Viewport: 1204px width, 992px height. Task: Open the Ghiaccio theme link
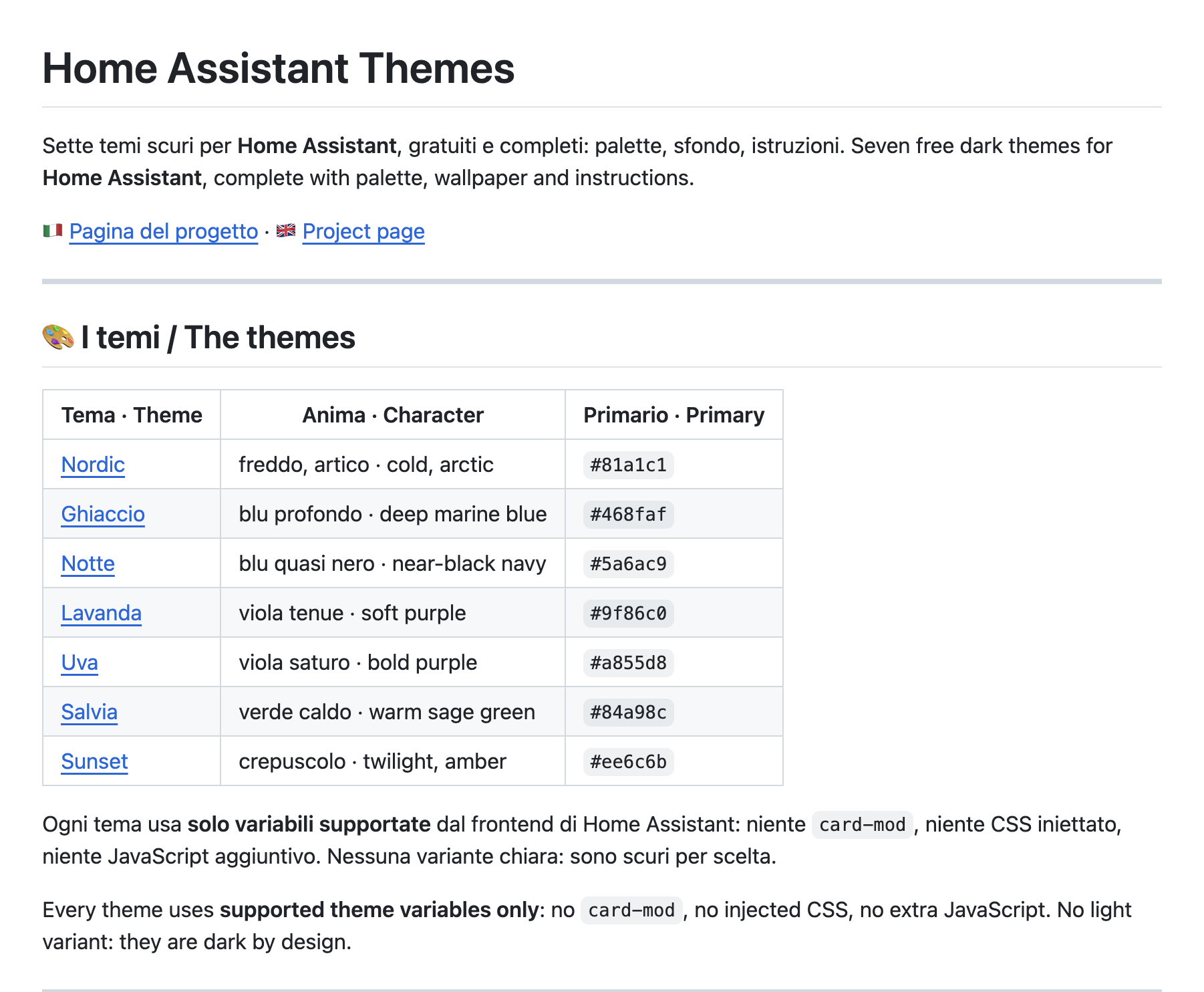(103, 514)
